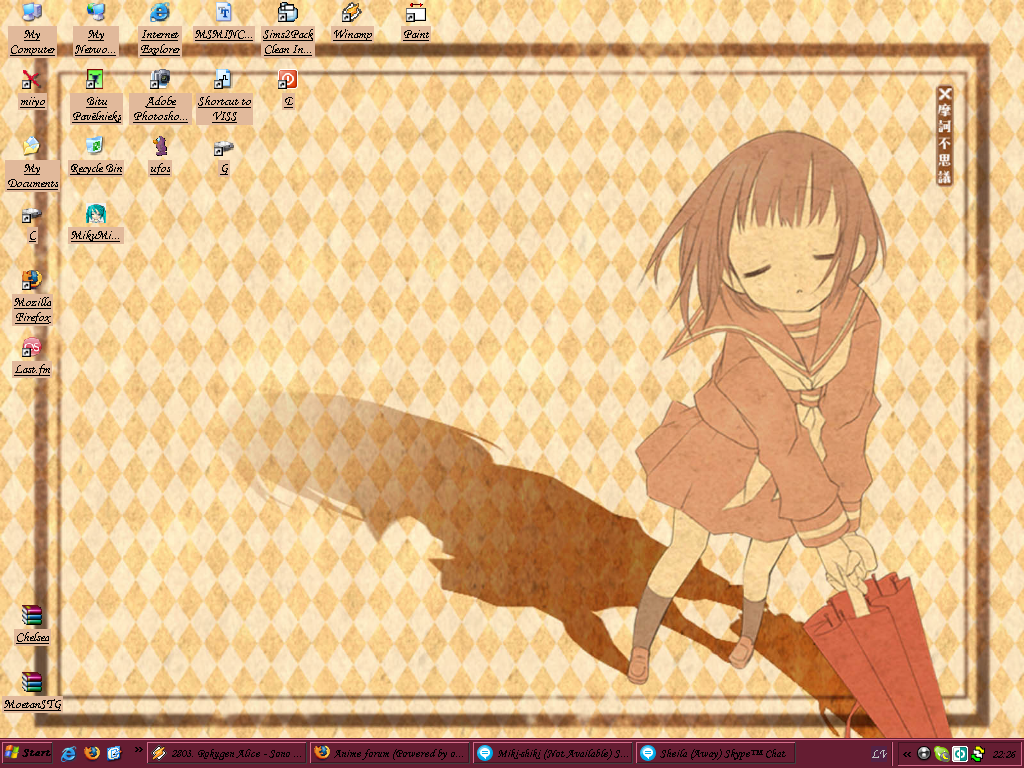
Task: Open the LV language bar indicator
Action: 879,754
